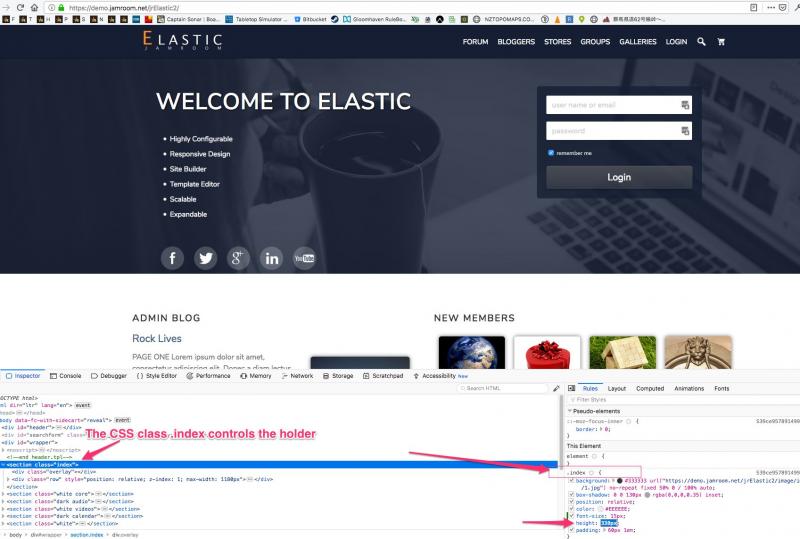The height and width of the screenshot is (539, 800).
Task: Disable the position: relative property checkbox
Action: click(x=571, y=502)
